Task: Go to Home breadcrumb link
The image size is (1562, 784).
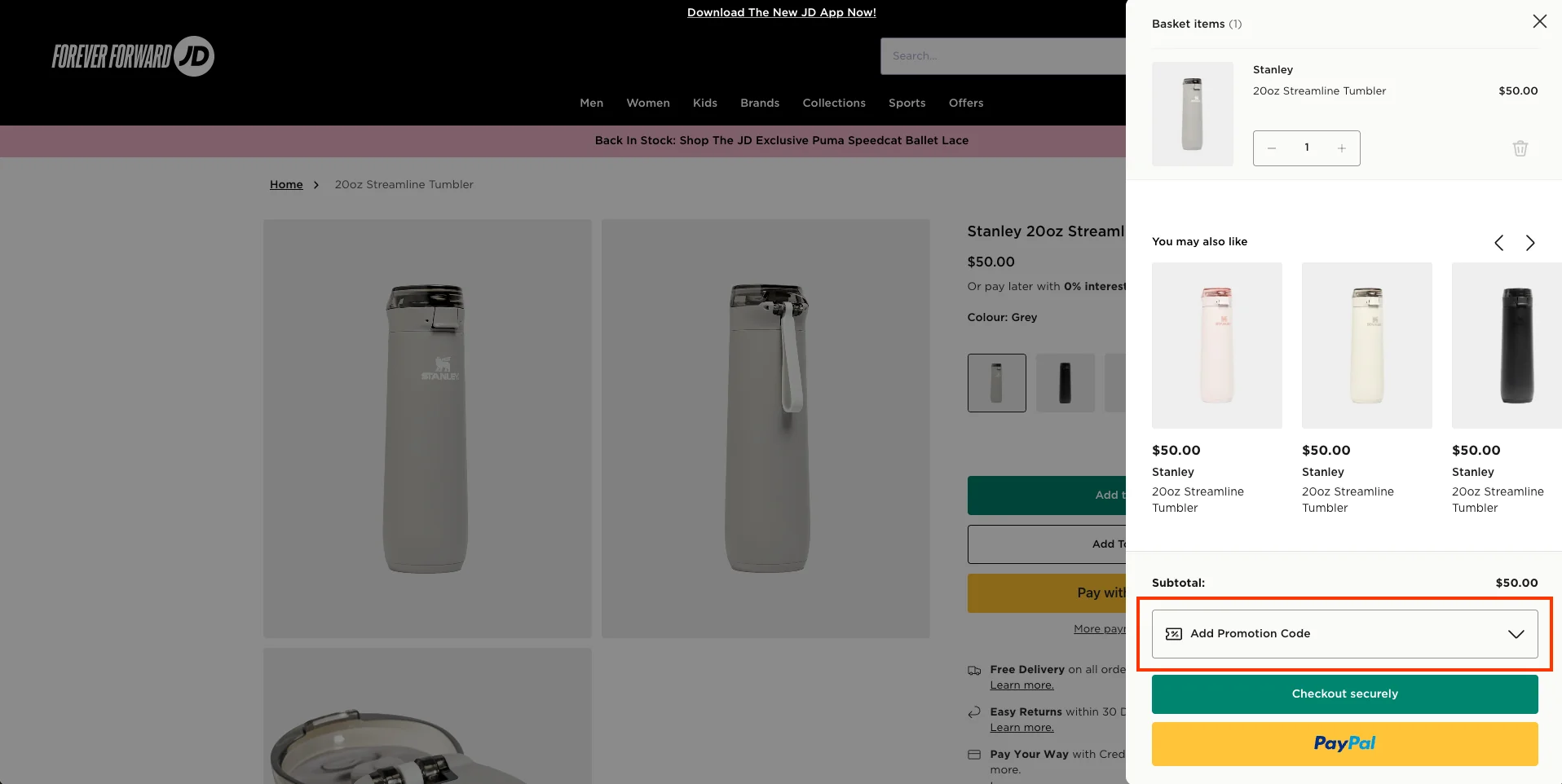Action: point(286,185)
